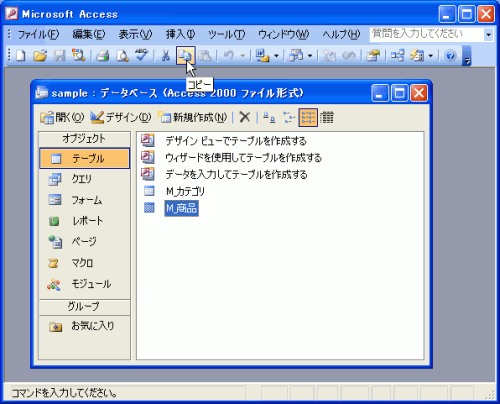Image resolution: width=500 pixels, height=404 pixels.
Task: Open the Help question mark icon
Action: pos(450,55)
